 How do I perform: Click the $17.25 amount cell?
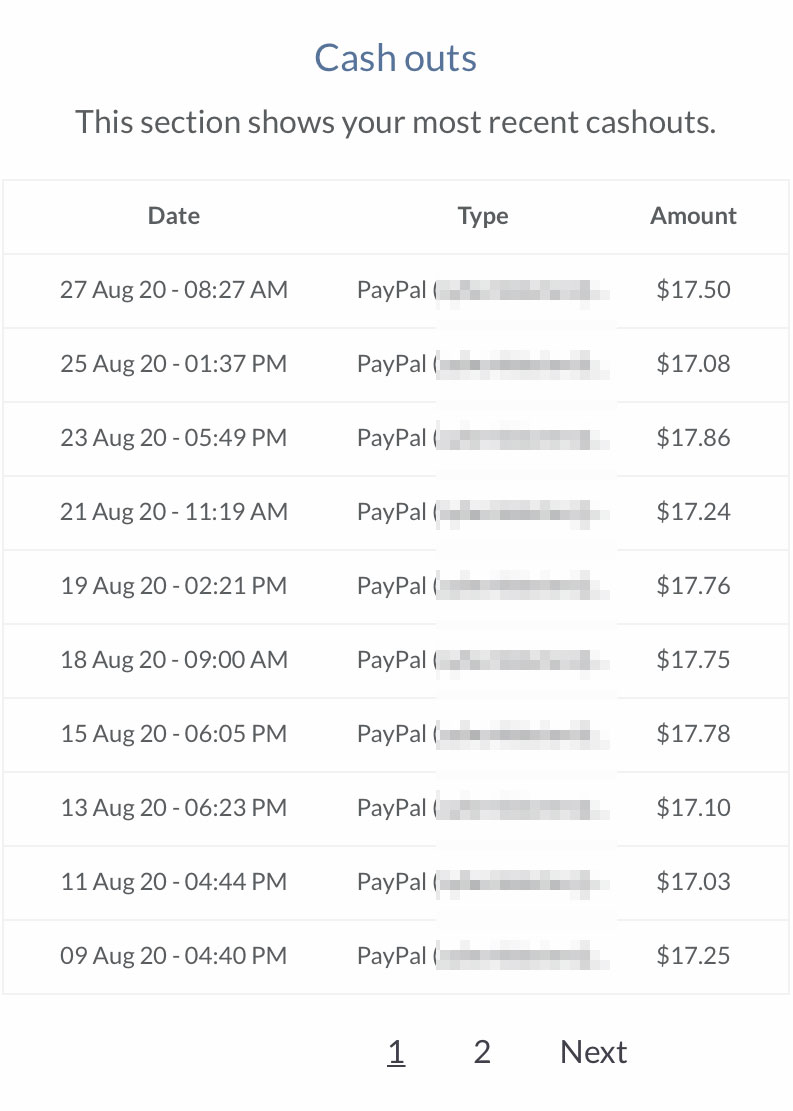(x=693, y=956)
